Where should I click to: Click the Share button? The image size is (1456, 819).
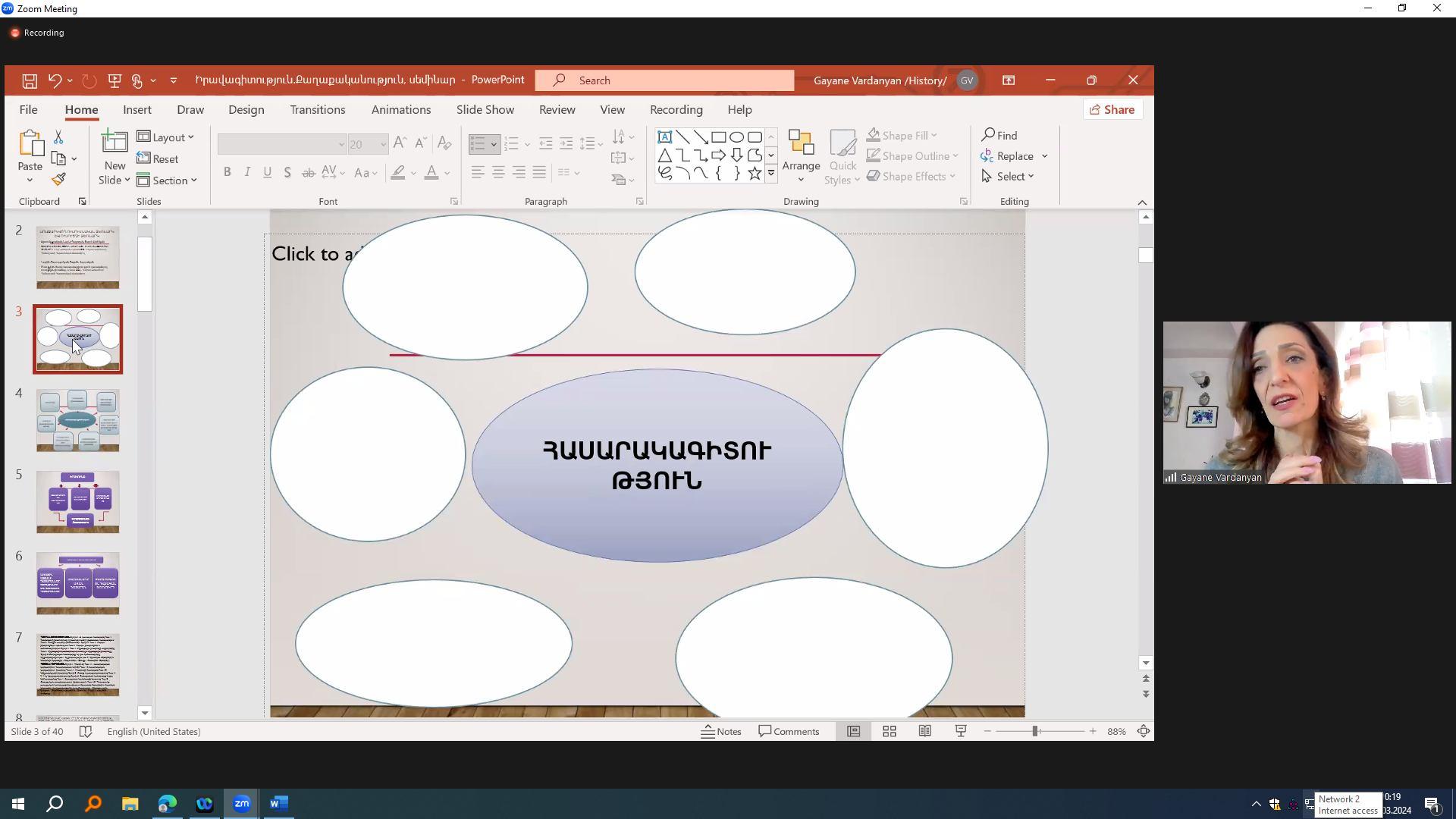(x=1112, y=110)
